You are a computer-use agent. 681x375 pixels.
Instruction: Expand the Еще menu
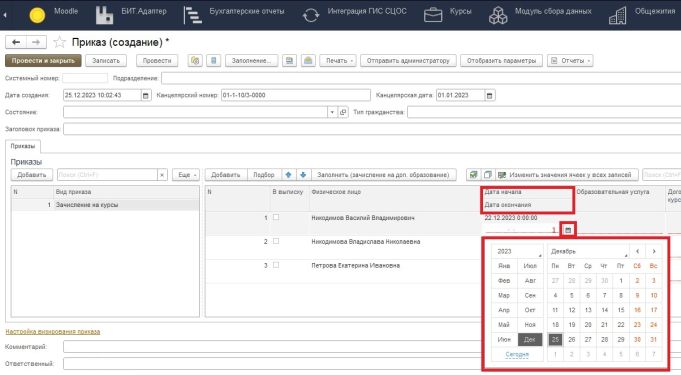tap(186, 175)
